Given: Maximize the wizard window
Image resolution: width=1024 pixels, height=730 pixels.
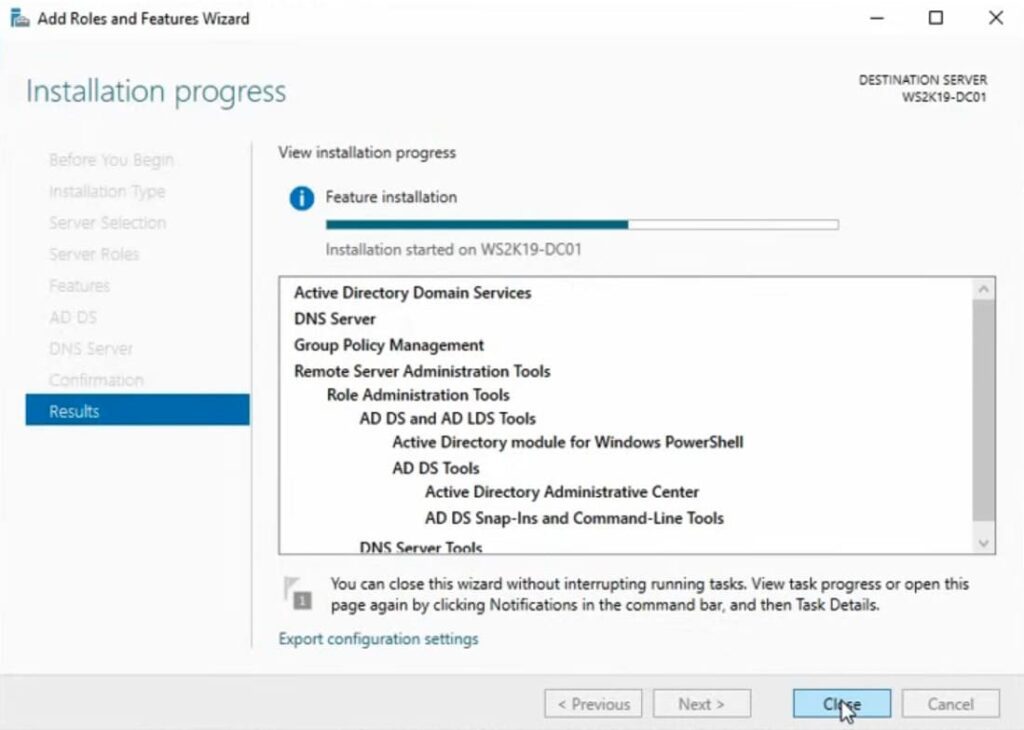Looking at the screenshot, I should click(936, 18).
